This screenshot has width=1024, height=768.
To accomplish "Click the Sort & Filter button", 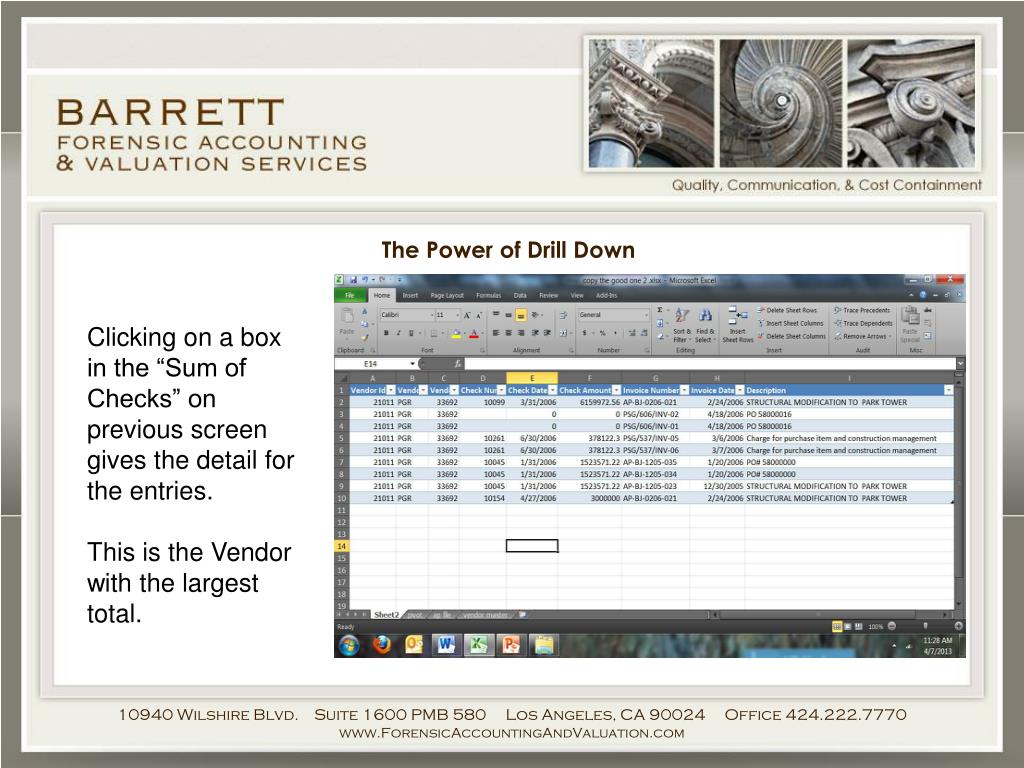I will click(x=682, y=325).
